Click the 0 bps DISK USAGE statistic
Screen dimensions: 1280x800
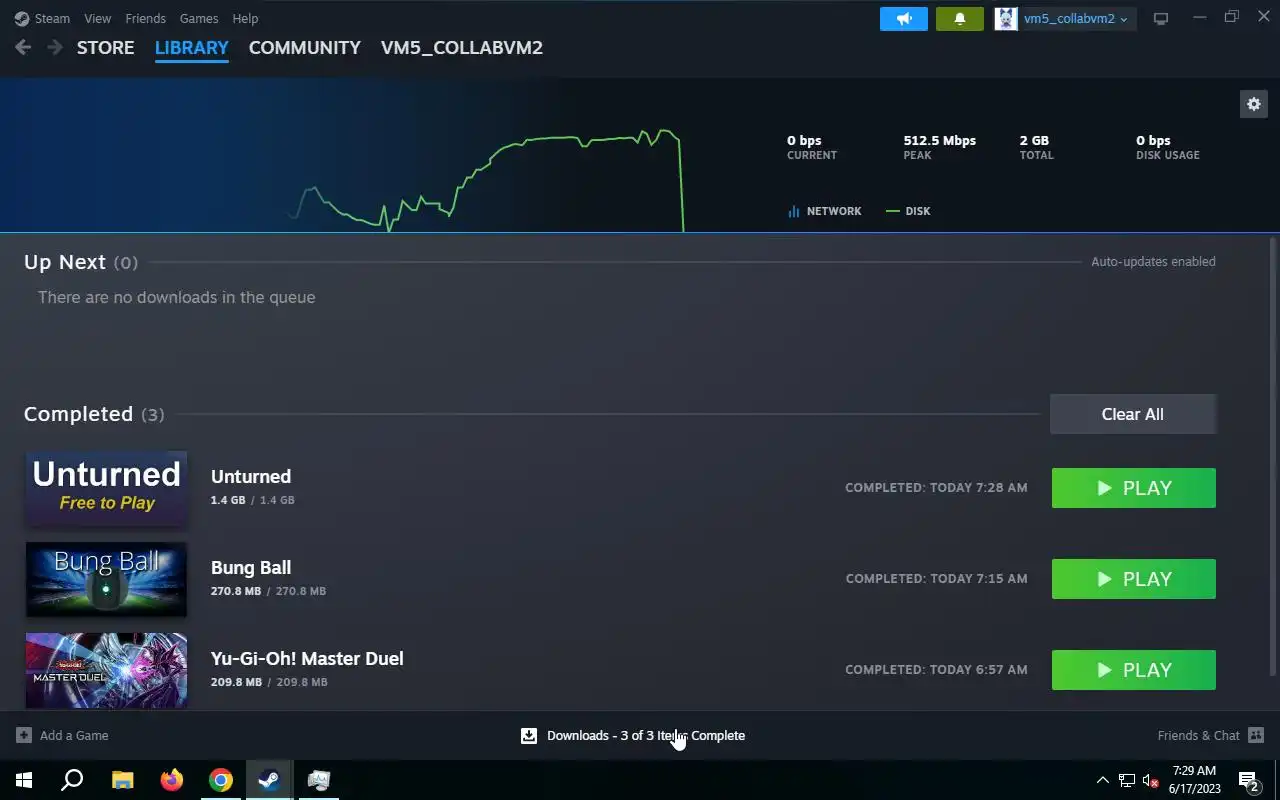point(1168,147)
